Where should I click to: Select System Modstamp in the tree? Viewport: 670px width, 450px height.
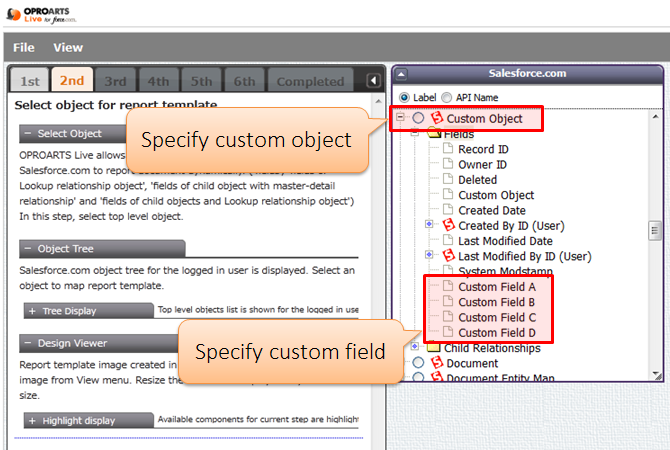click(505, 271)
